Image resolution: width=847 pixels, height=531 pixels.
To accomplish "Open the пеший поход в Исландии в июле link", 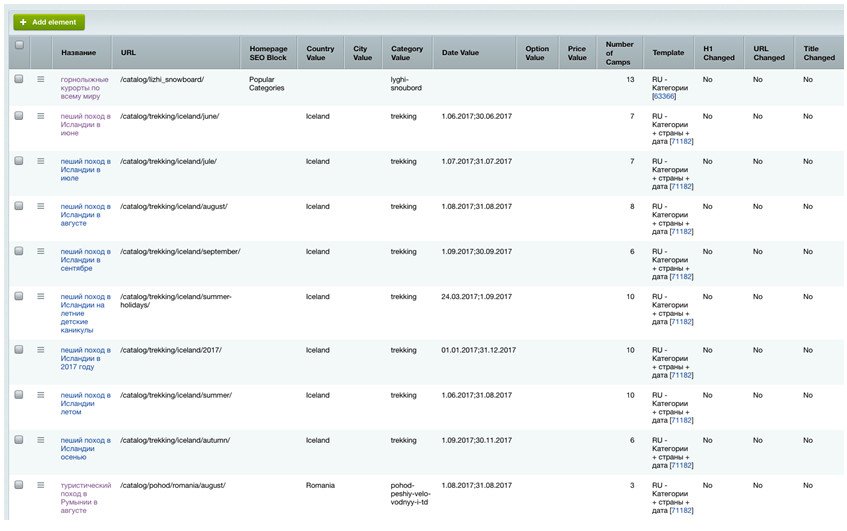I will (x=85, y=170).
